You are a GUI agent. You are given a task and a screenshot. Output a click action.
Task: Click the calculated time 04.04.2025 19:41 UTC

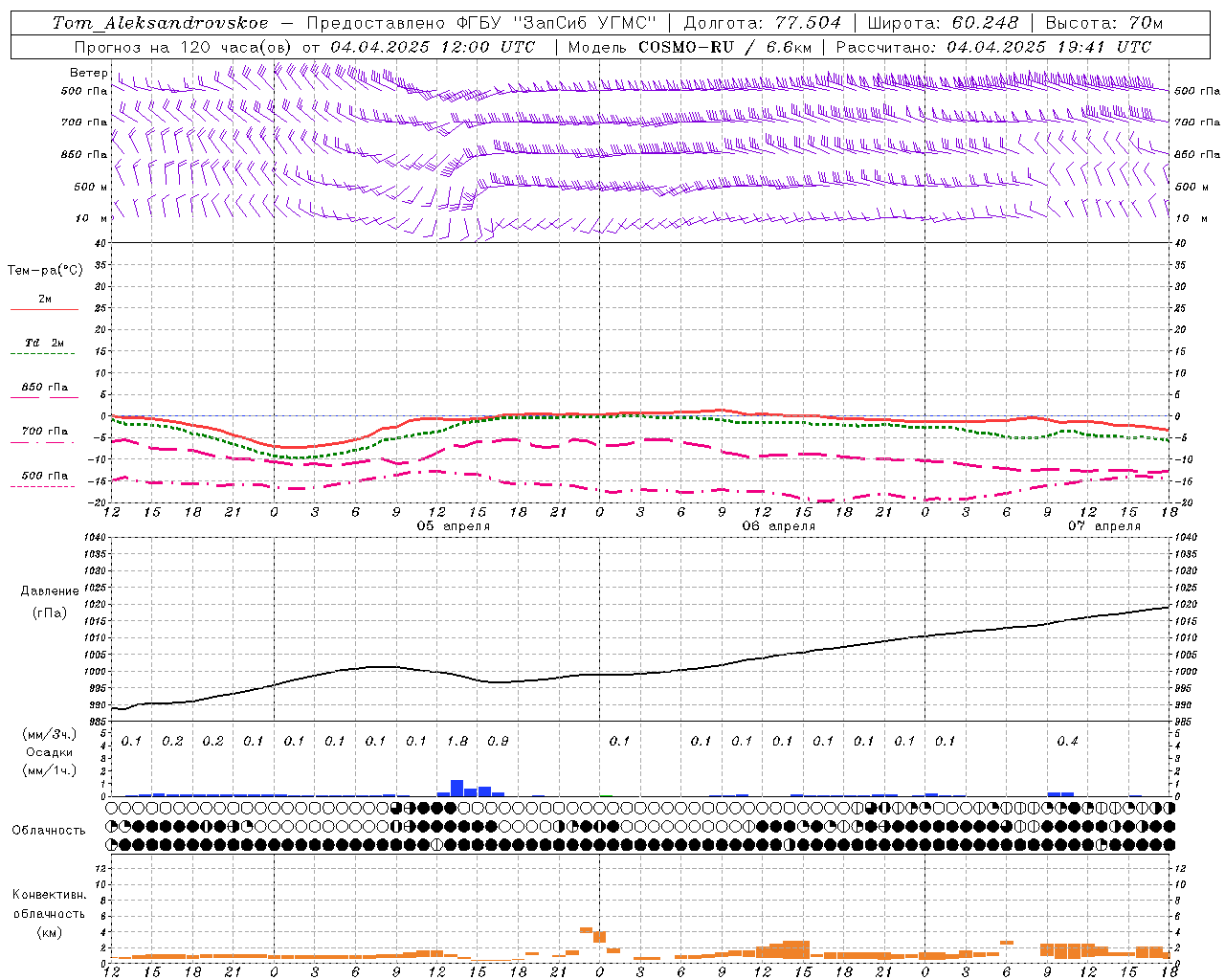(1049, 47)
